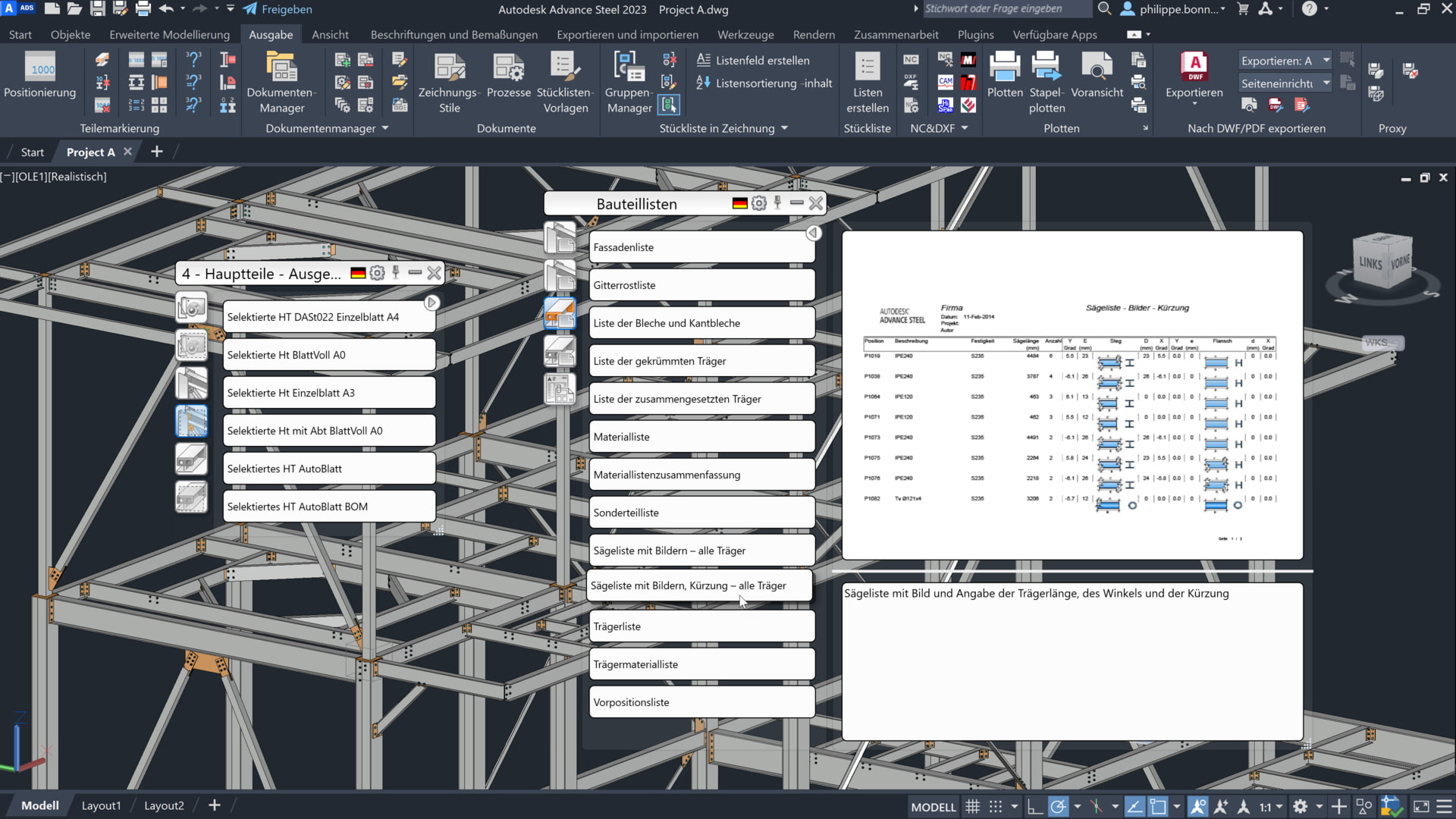Toggle snap mode in status bar

[x=996, y=806]
